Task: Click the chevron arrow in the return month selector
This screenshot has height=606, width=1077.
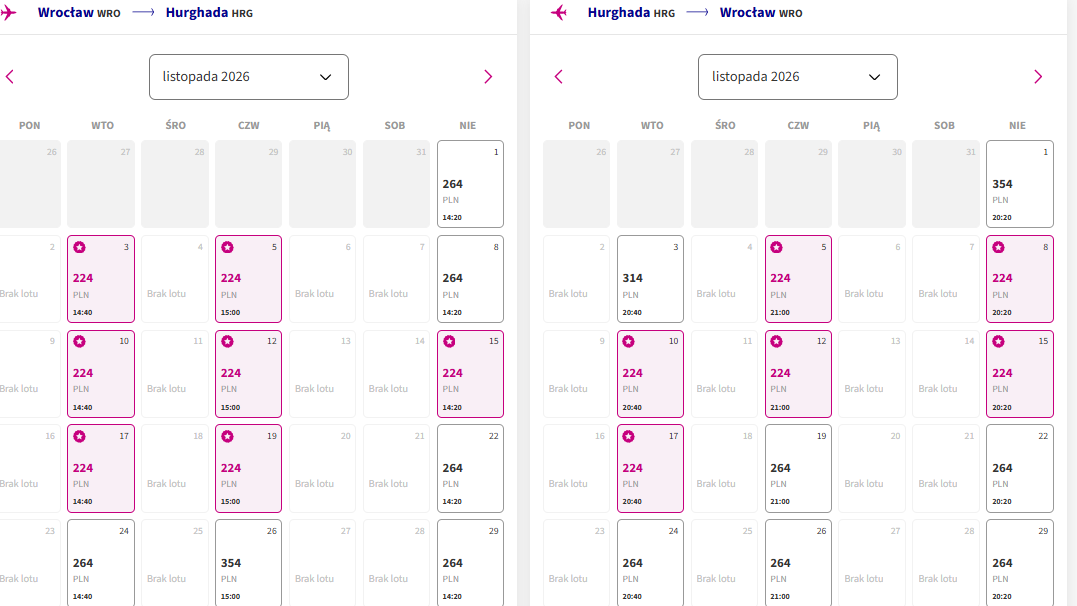Action: pyautogui.click(x=874, y=77)
